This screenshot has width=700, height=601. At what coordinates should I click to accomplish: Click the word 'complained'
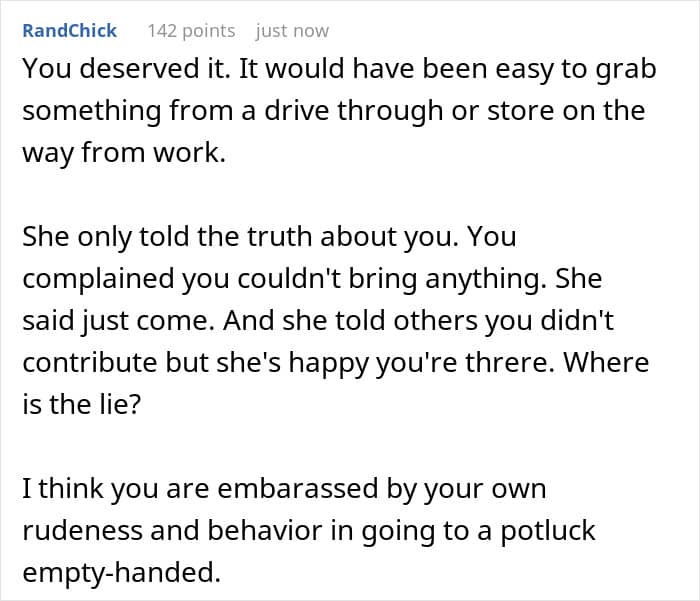98,279
